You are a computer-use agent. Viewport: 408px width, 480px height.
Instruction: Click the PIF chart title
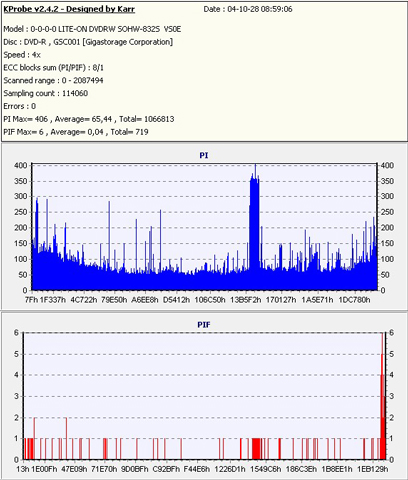tap(204, 325)
